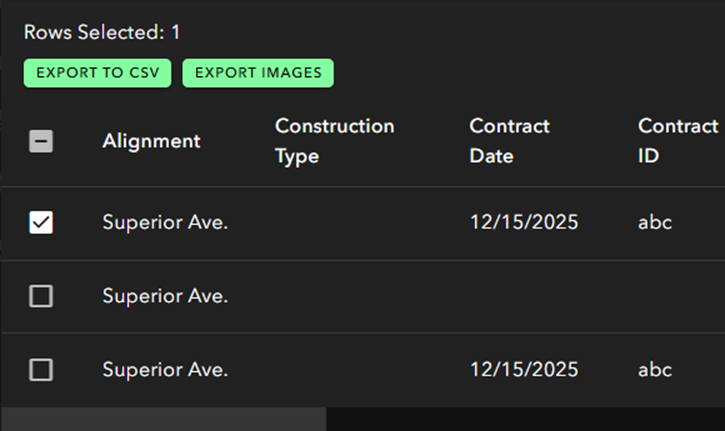Click Superior Ave. in the second row
This screenshot has width=725, height=431.
point(165,296)
